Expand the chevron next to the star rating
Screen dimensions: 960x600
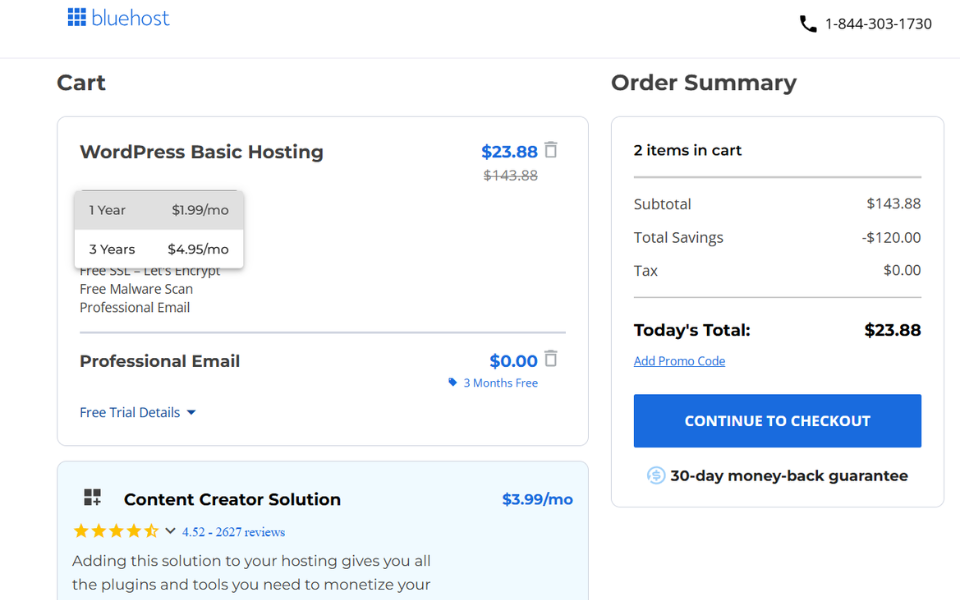[170, 532]
